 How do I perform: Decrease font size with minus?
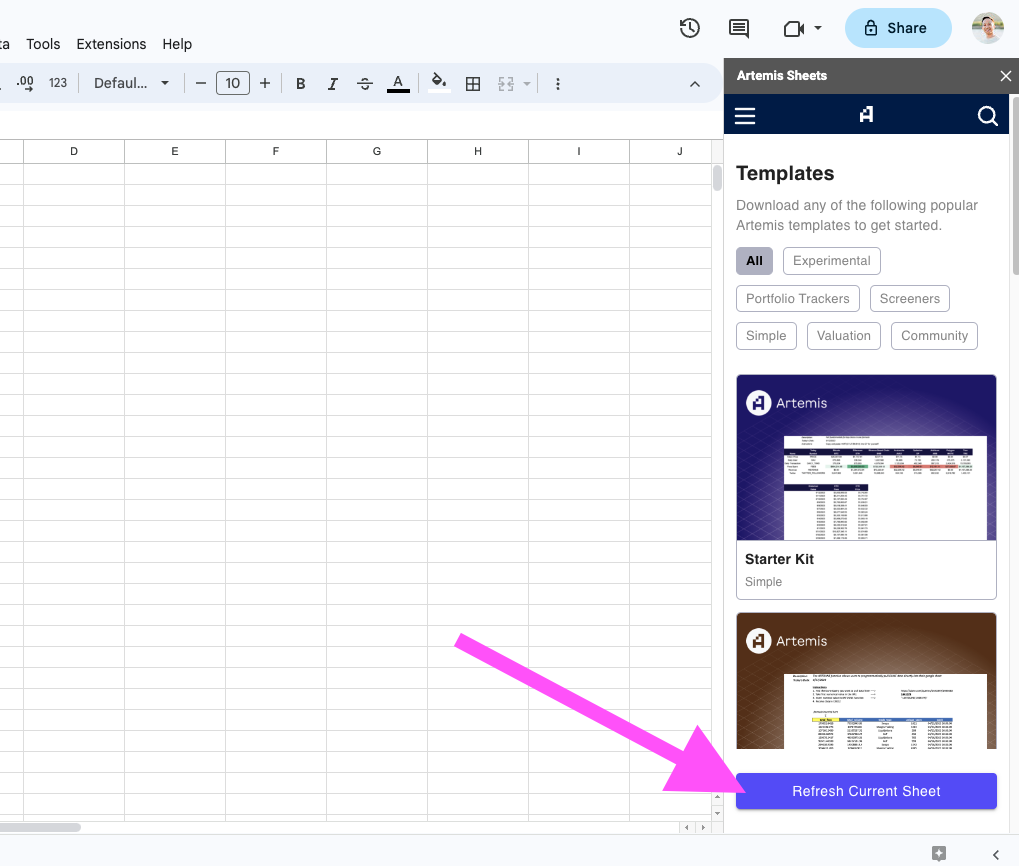point(201,83)
